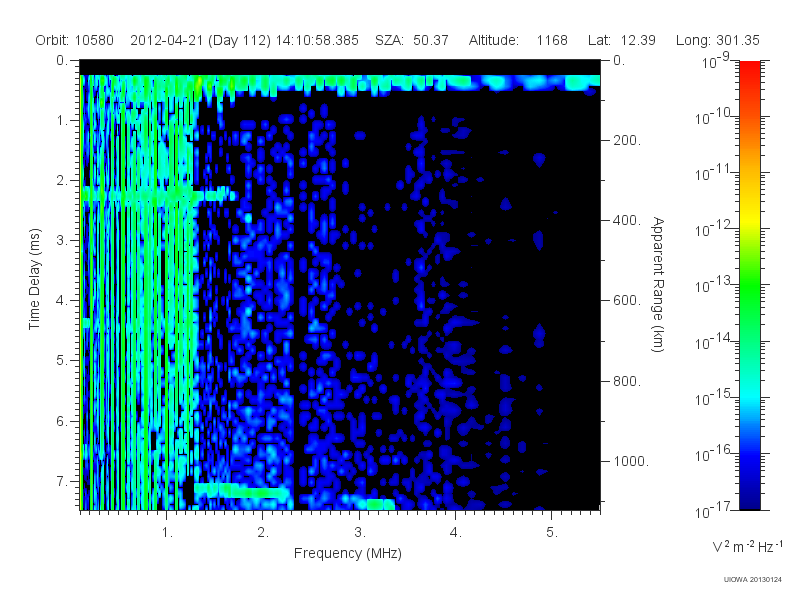Viewport: 800px width, 600px height.
Task: Click the 200. tick on Apparent Range axis
Action: (627, 140)
